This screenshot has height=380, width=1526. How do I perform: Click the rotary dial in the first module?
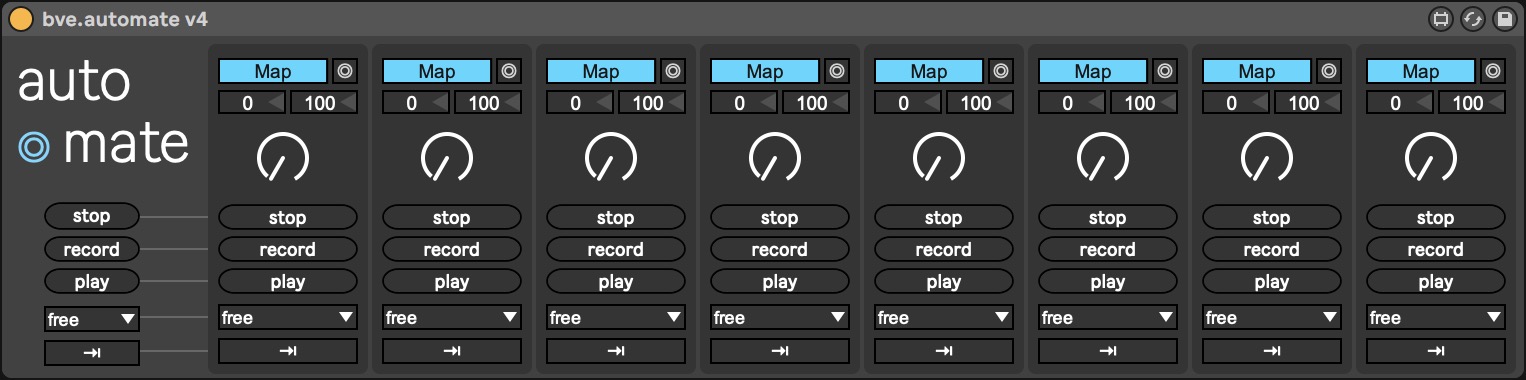coord(283,157)
